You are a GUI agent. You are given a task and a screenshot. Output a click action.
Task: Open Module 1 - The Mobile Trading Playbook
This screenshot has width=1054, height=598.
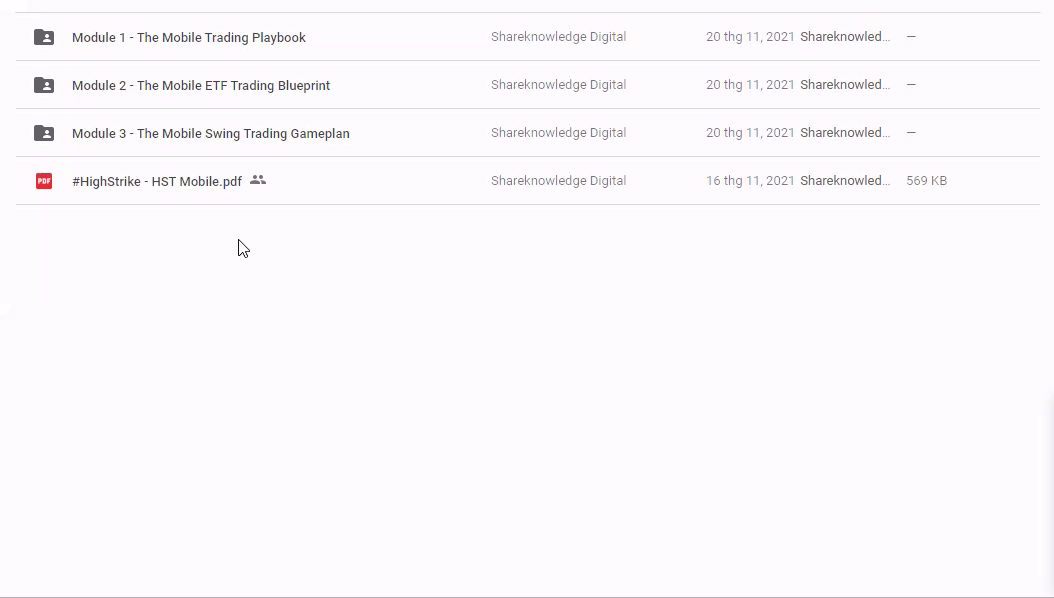click(188, 37)
